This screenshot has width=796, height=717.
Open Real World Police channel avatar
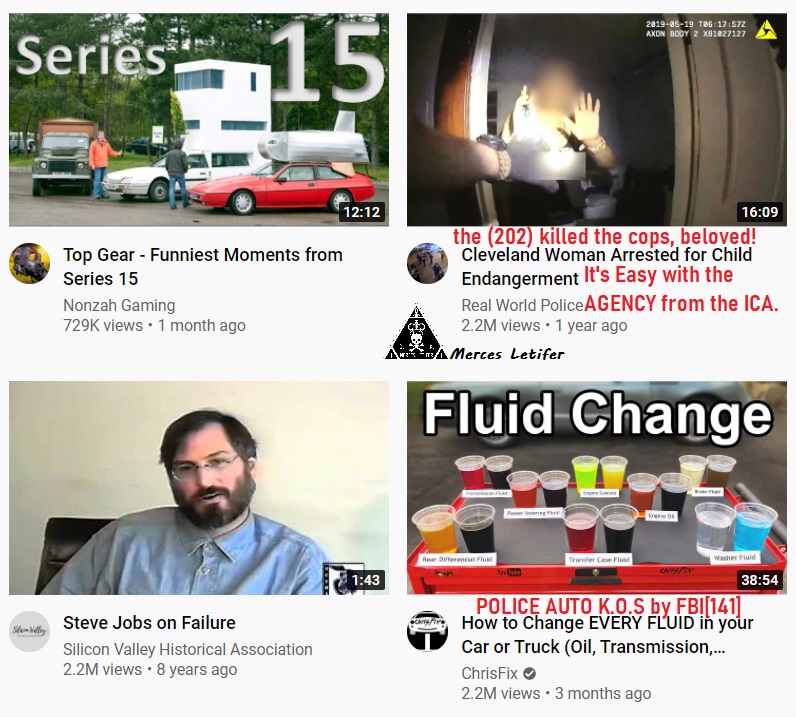(427, 263)
